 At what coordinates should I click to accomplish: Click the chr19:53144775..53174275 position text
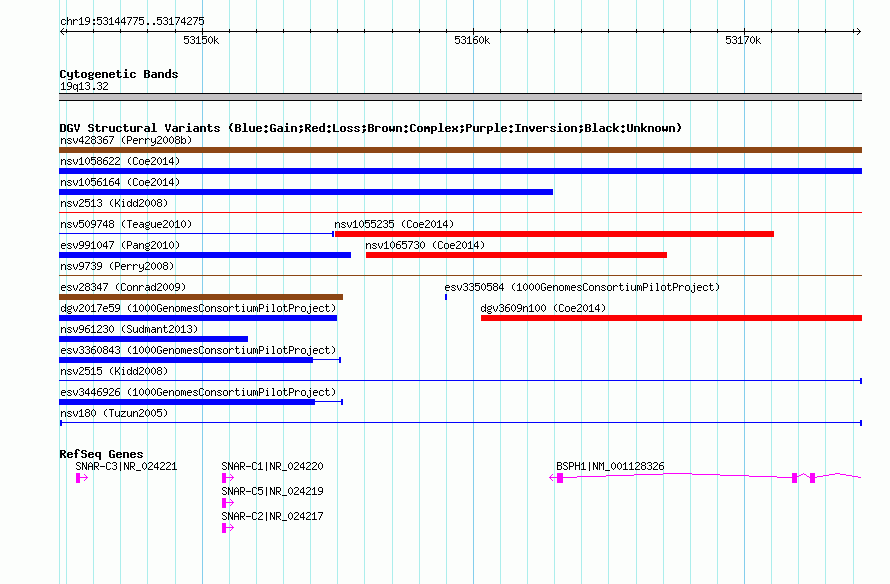(x=132, y=22)
